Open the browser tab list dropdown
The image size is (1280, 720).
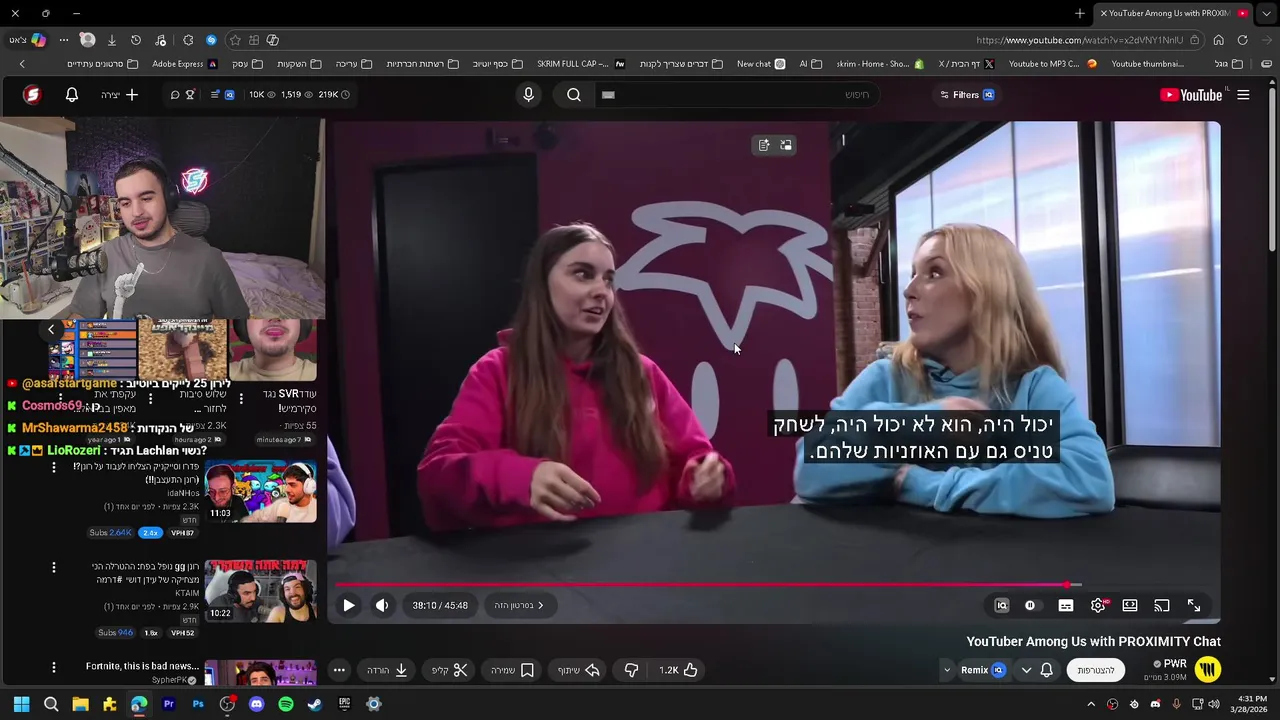click(1265, 13)
